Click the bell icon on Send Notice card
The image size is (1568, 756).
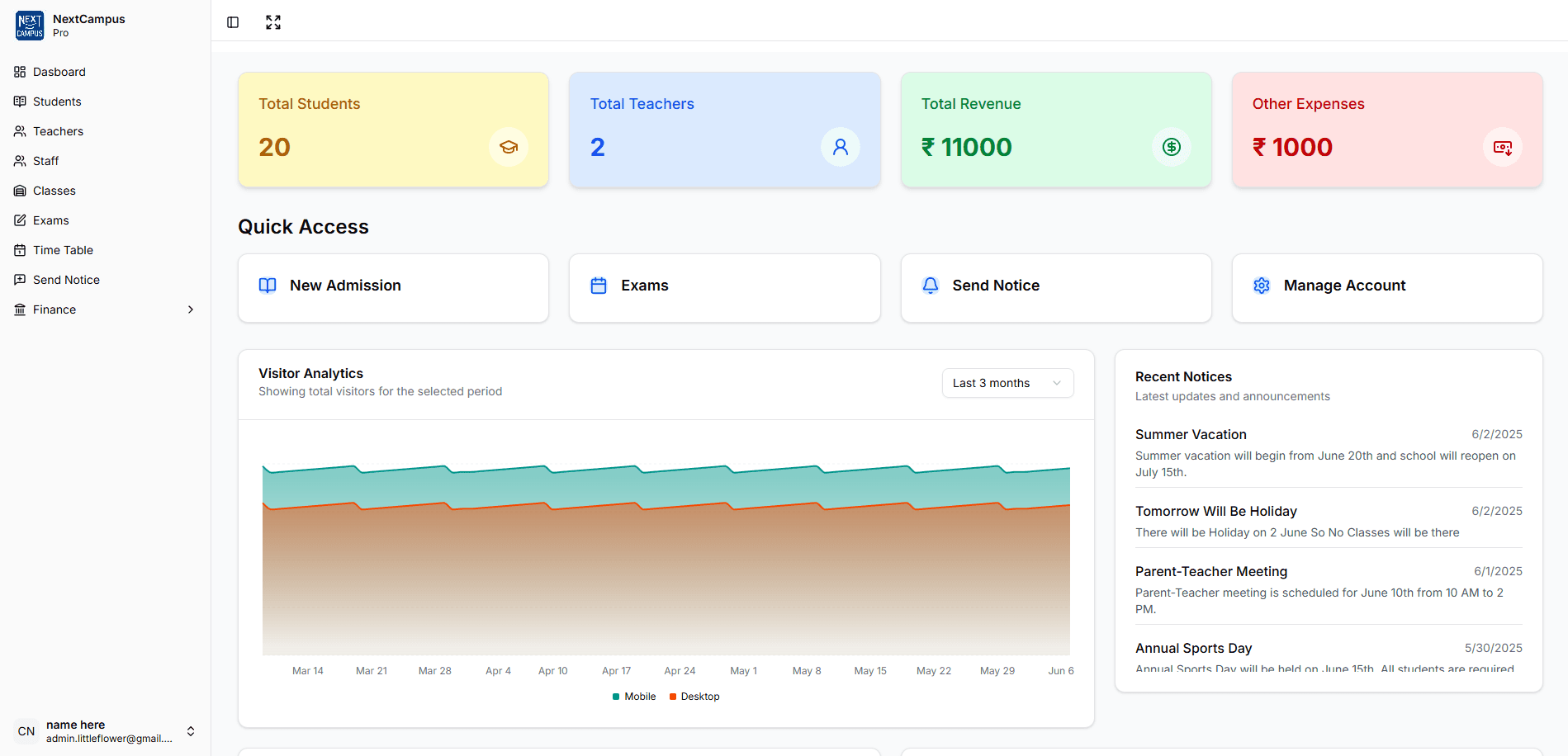click(x=931, y=286)
